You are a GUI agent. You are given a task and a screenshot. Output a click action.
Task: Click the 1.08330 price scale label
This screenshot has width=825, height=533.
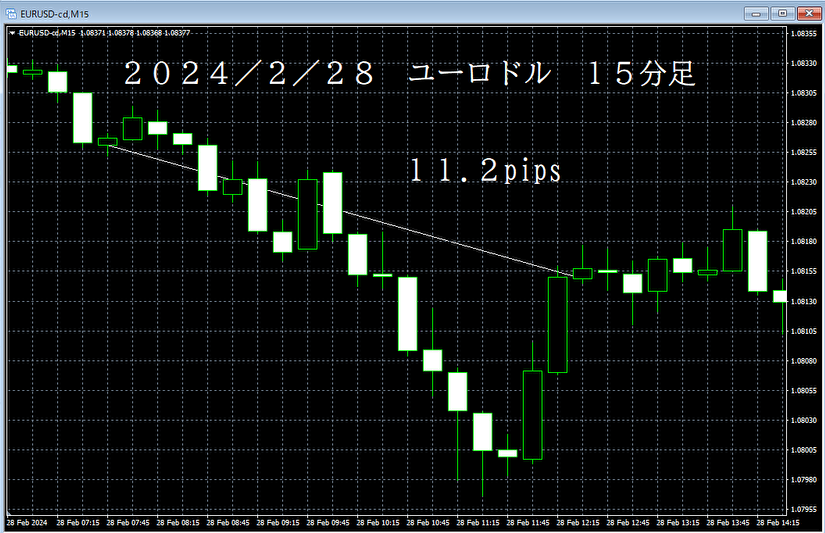(x=804, y=63)
